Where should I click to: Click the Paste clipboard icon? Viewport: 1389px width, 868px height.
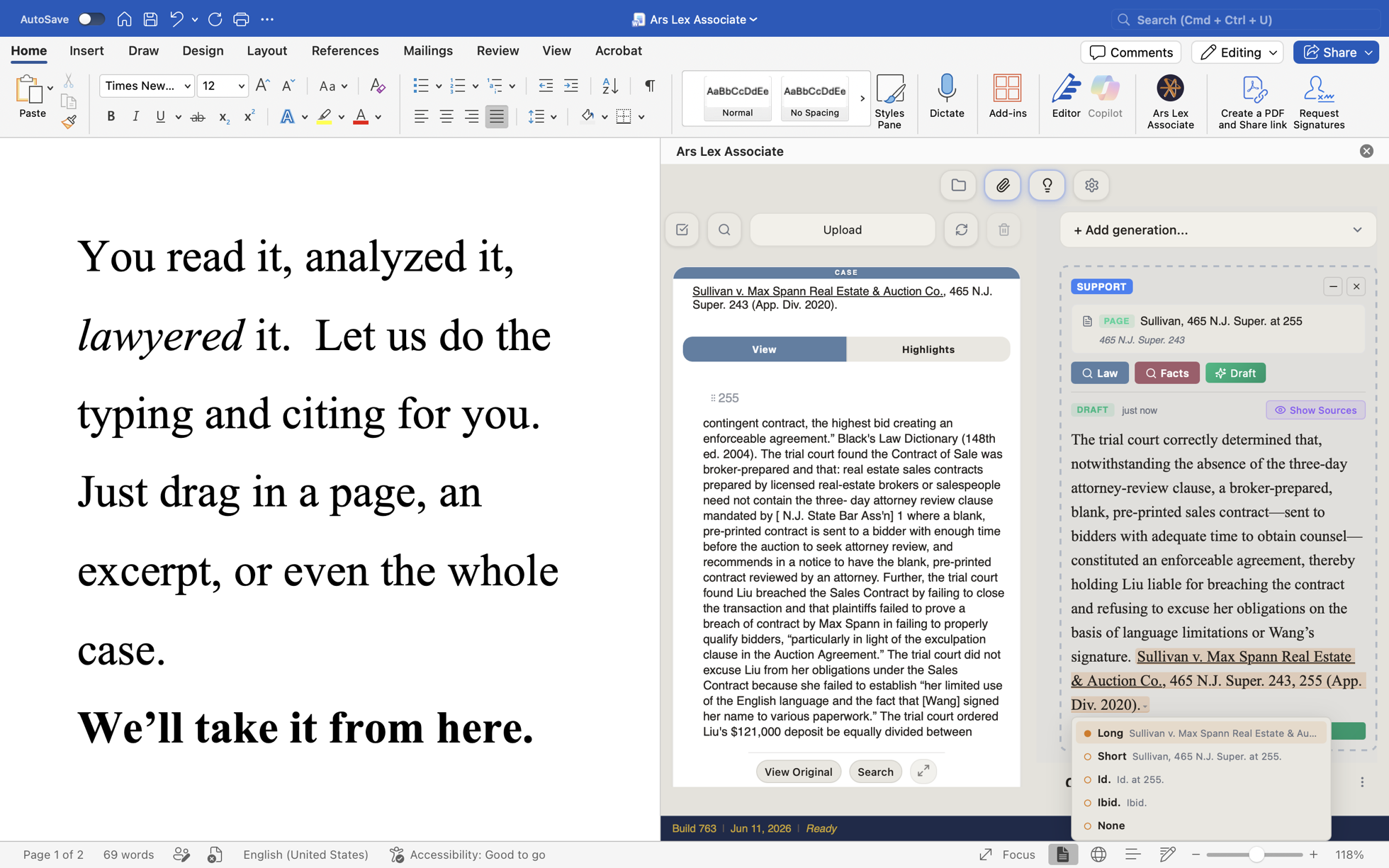(29, 91)
